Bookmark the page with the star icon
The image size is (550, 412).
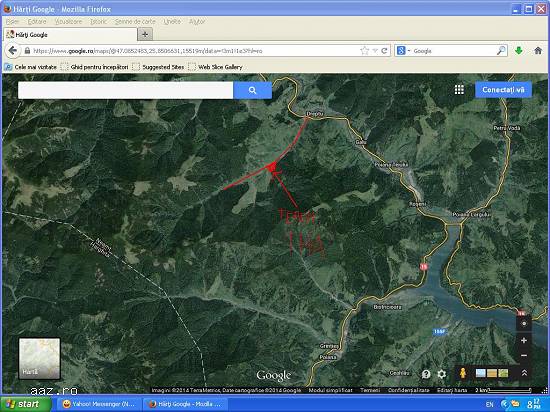coord(364,51)
